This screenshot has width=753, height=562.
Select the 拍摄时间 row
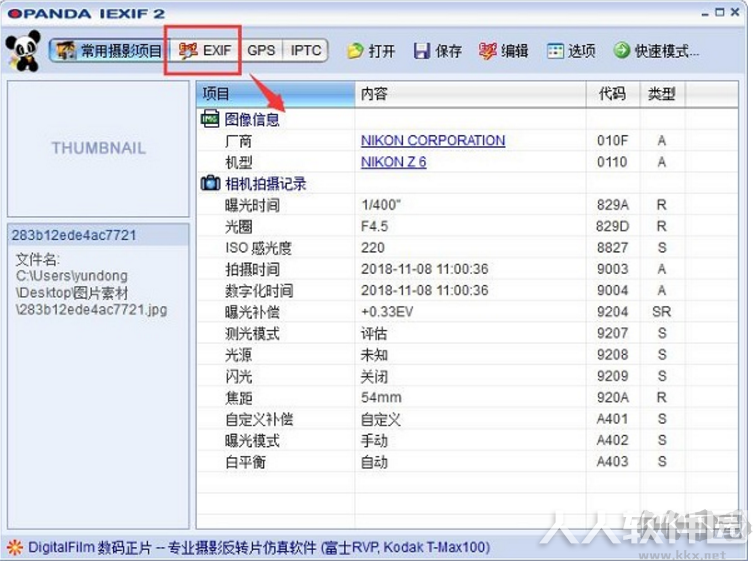(x=467, y=269)
